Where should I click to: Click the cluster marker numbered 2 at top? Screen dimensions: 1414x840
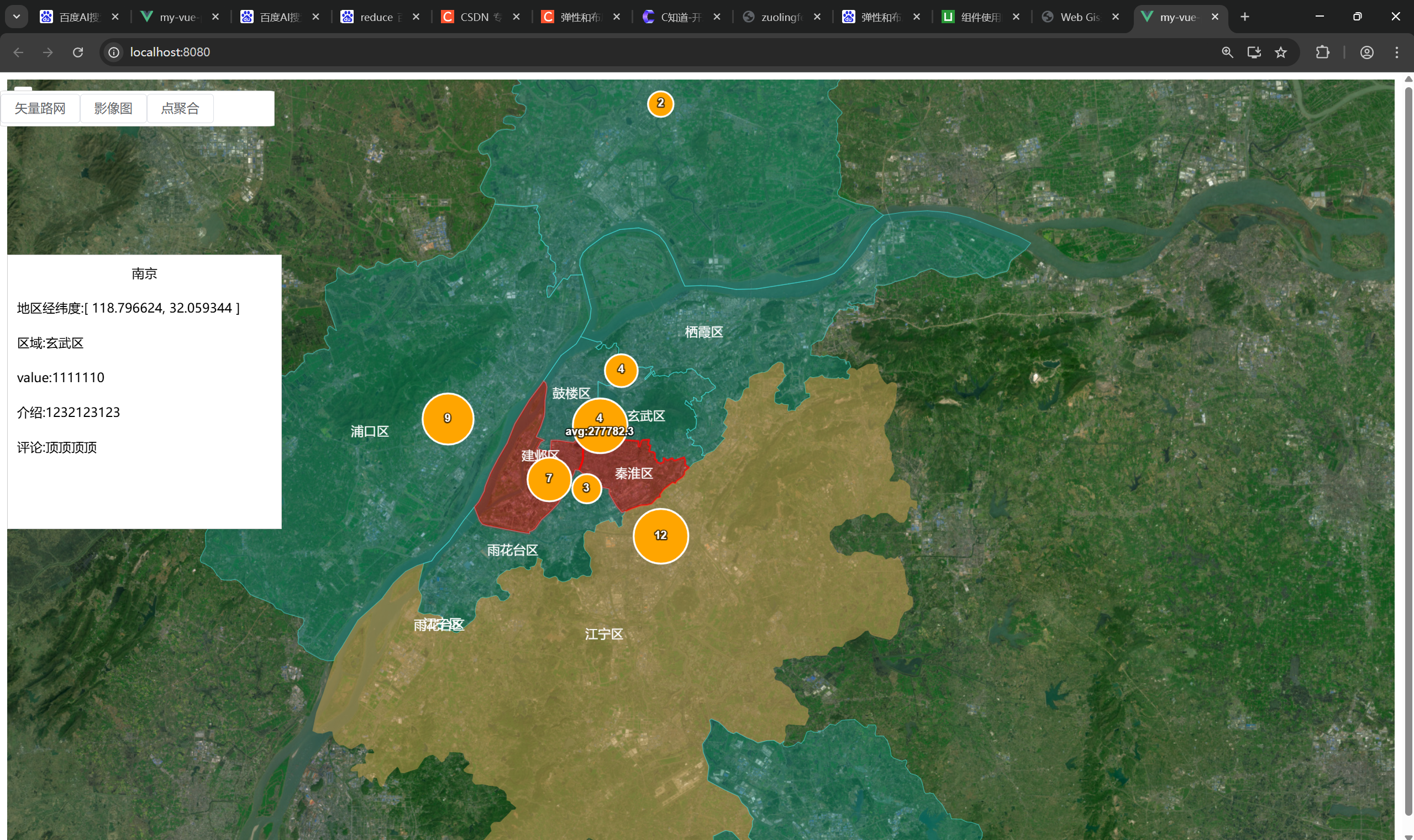point(660,104)
